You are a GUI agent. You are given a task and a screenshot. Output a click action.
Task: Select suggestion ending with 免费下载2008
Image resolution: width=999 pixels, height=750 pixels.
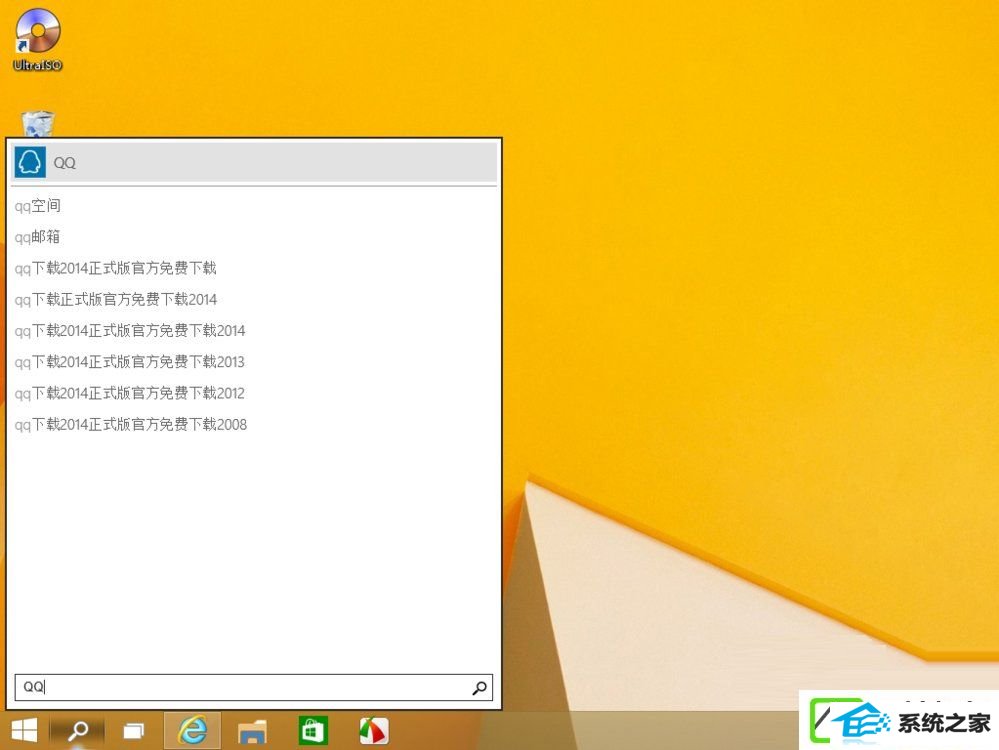point(131,424)
